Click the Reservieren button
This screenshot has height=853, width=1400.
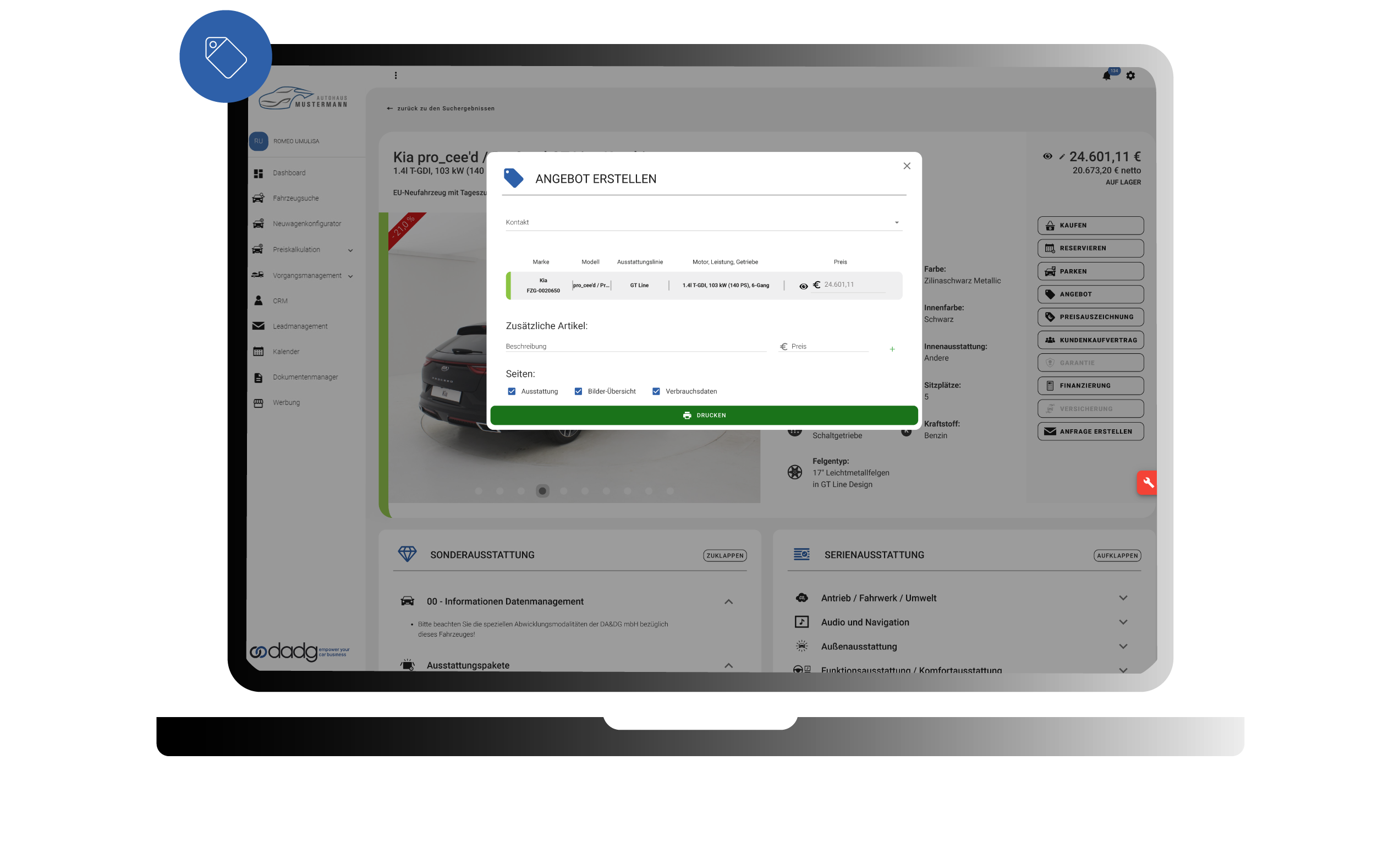tap(1090, 248)
